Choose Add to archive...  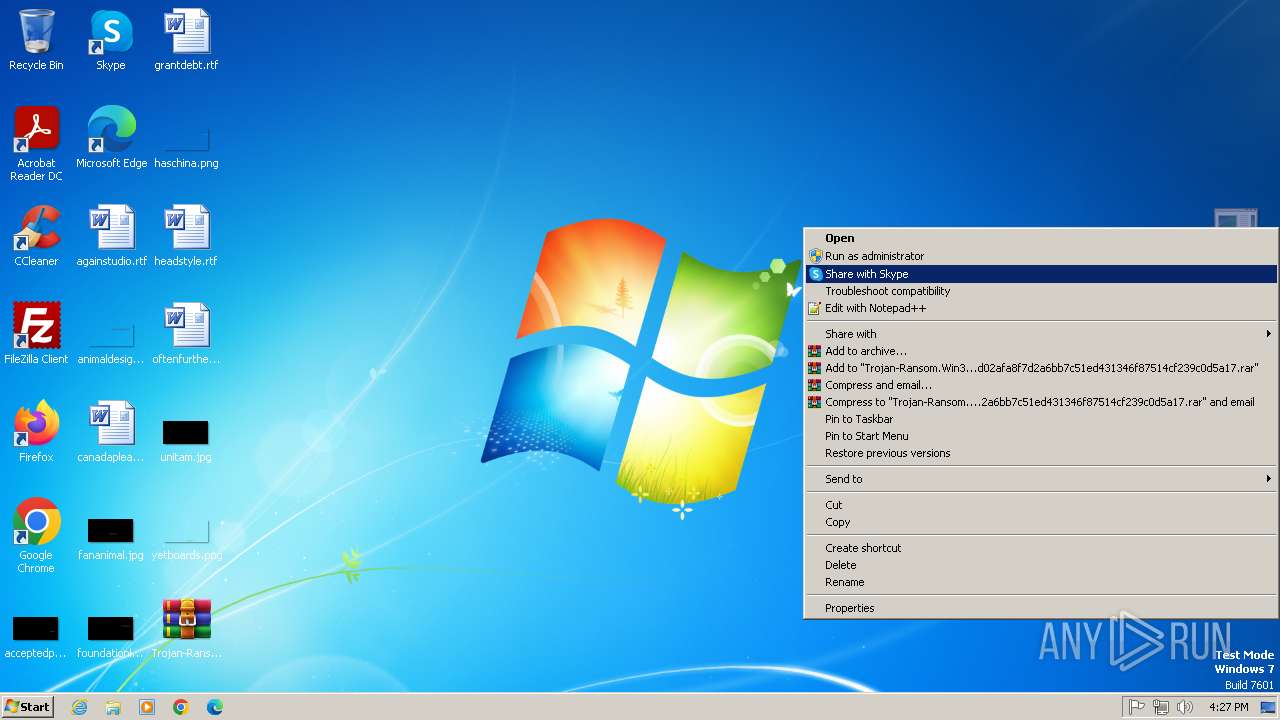[1041, 351]
